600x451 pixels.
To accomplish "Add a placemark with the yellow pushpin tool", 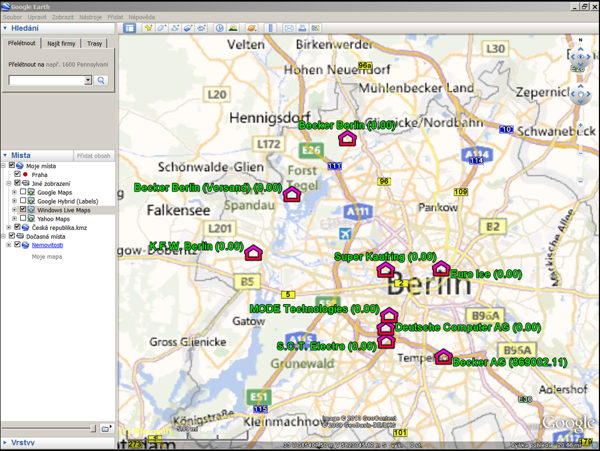I will click(x=148, y=28).
